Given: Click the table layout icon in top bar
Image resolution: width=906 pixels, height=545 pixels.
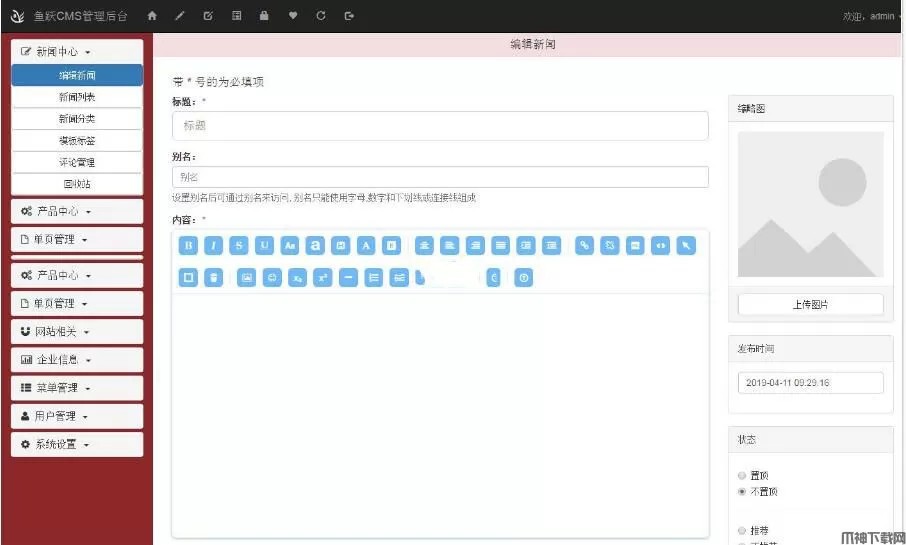Looking at the screenshot, I should point(236,16).
